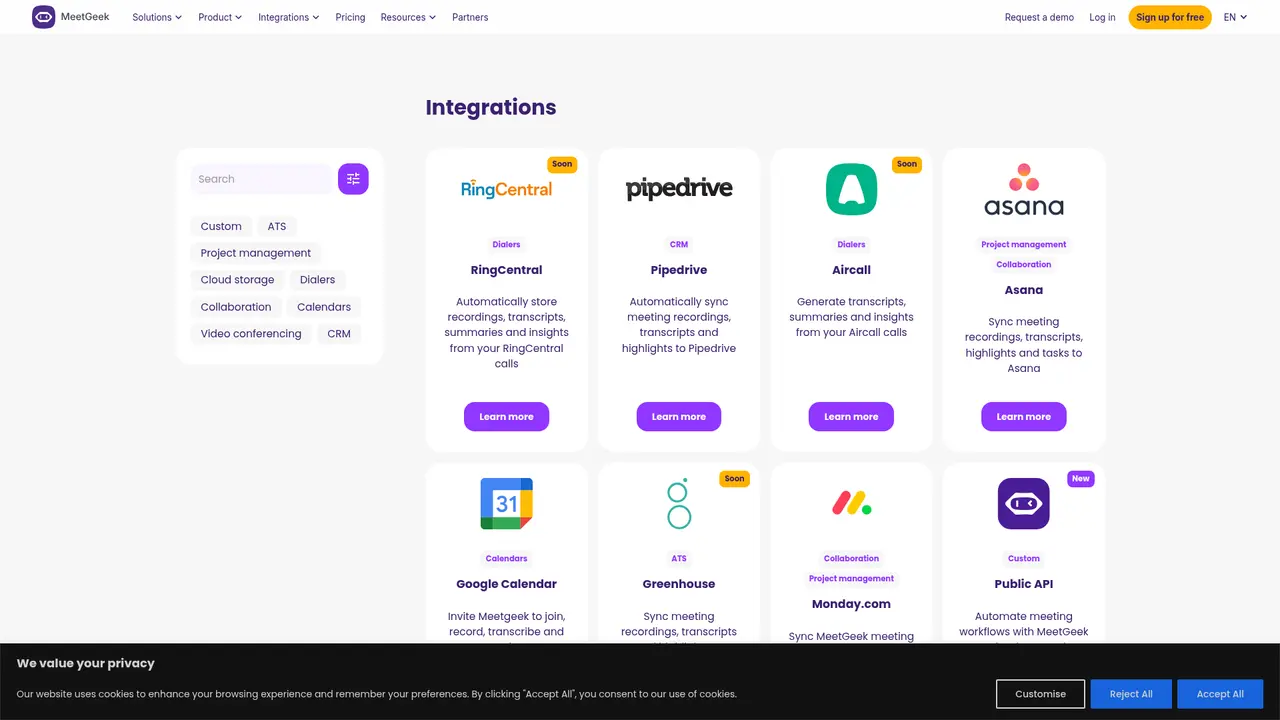This screenshot has width=1280, height=720.
Task: Toggle the Video conferencing filter chip
Action: (x=251, y=334)
